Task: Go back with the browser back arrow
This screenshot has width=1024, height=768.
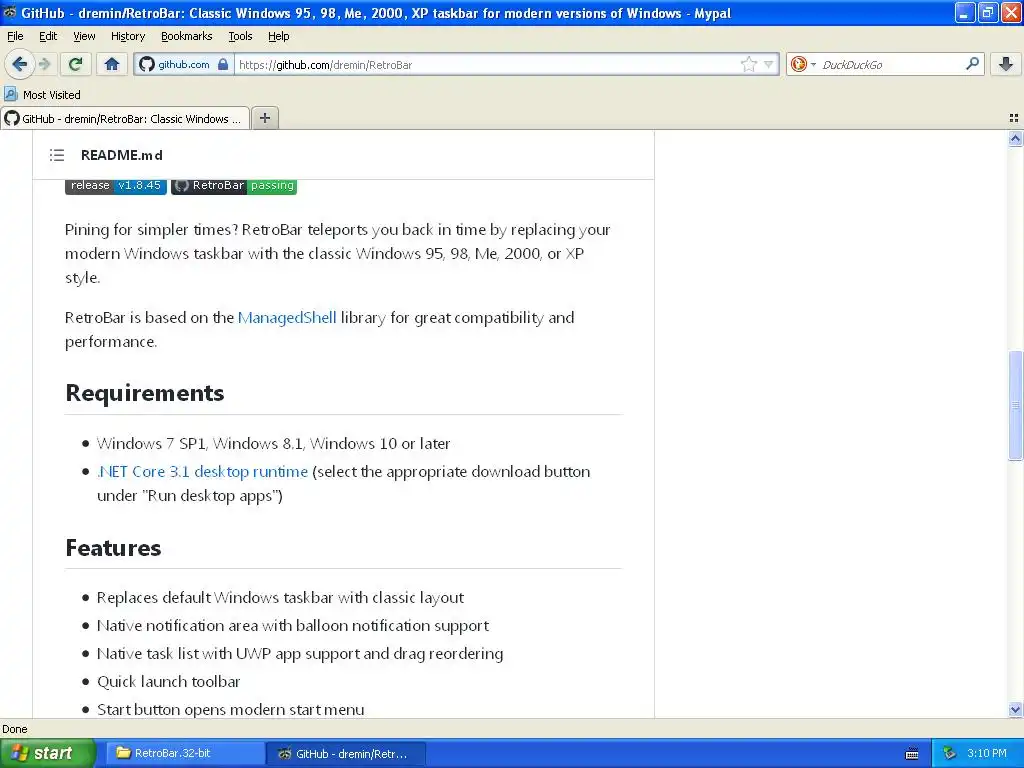Action: (x=19, y=64)
